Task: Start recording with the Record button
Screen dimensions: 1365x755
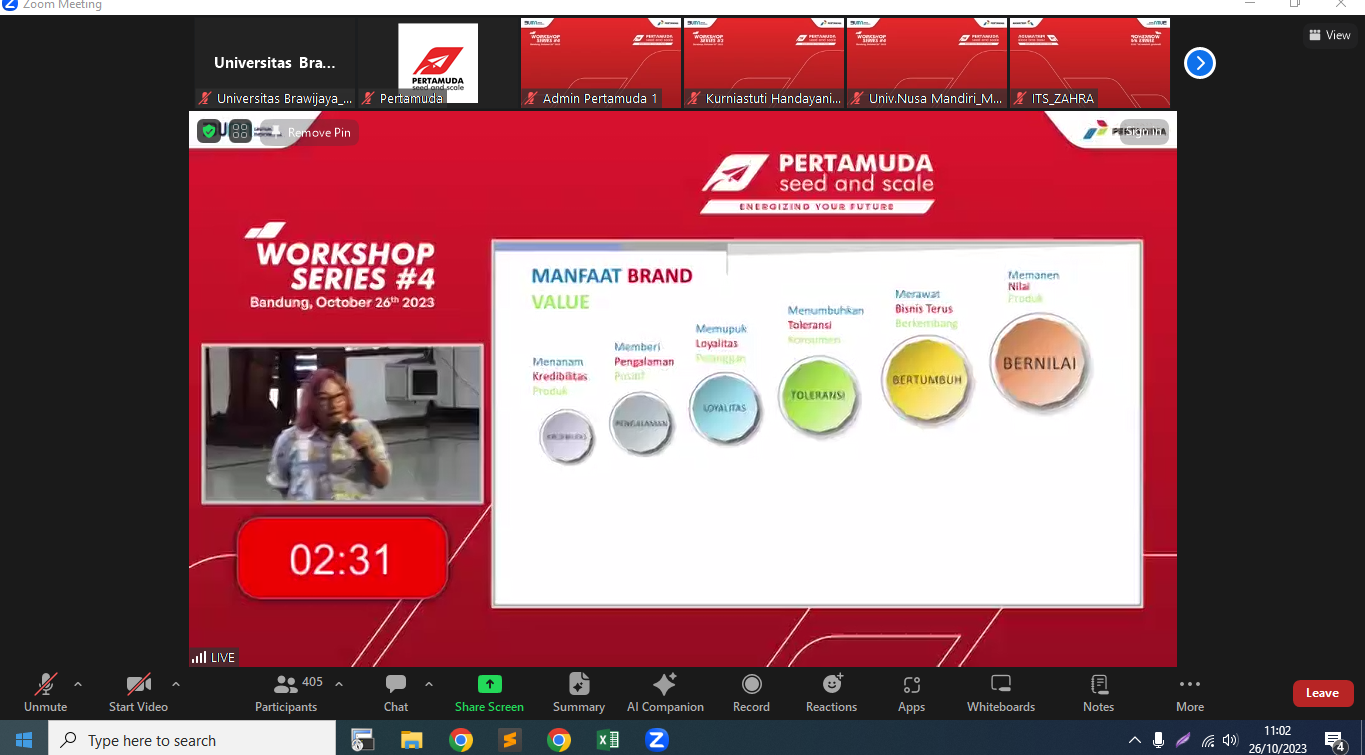Action: pyautogui.click(x=751, y=693)
